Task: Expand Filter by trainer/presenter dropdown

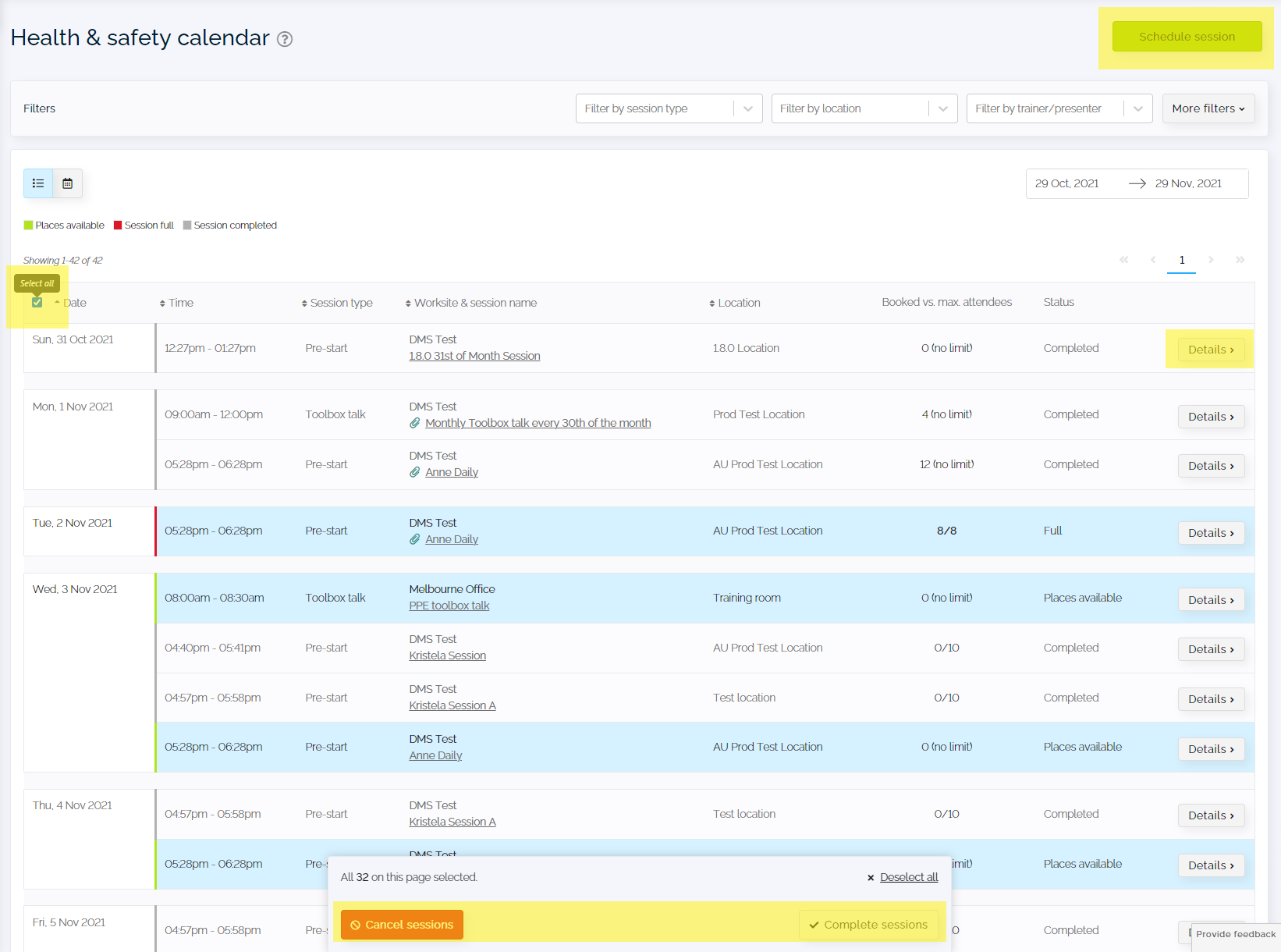Action: pyautogui.click(x=1059, y=108)
